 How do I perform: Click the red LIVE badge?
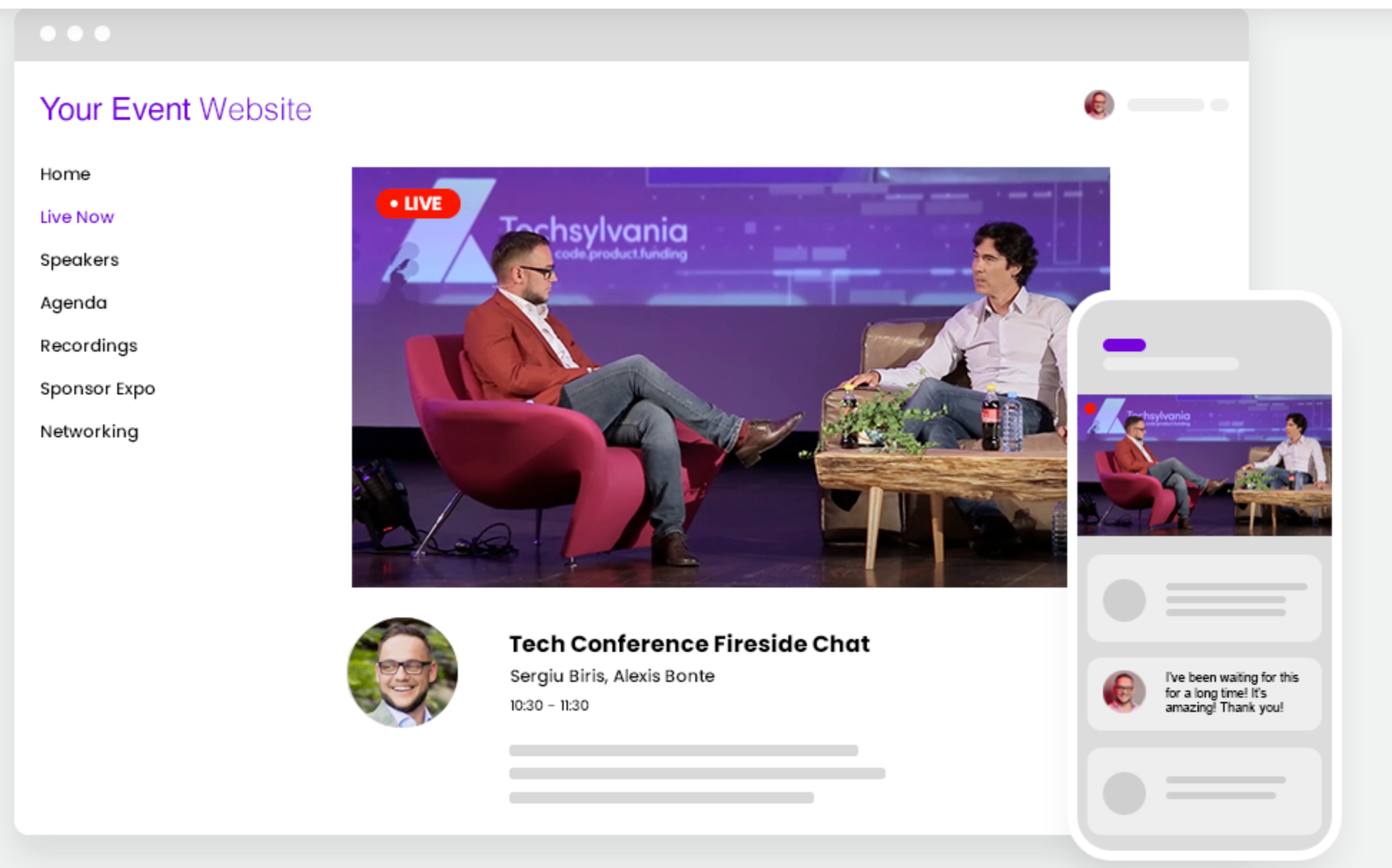point(418,204)
